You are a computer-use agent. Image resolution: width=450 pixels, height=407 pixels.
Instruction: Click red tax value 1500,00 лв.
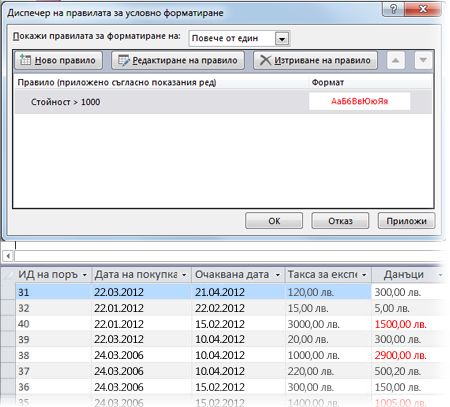click(x=401, y=324)
